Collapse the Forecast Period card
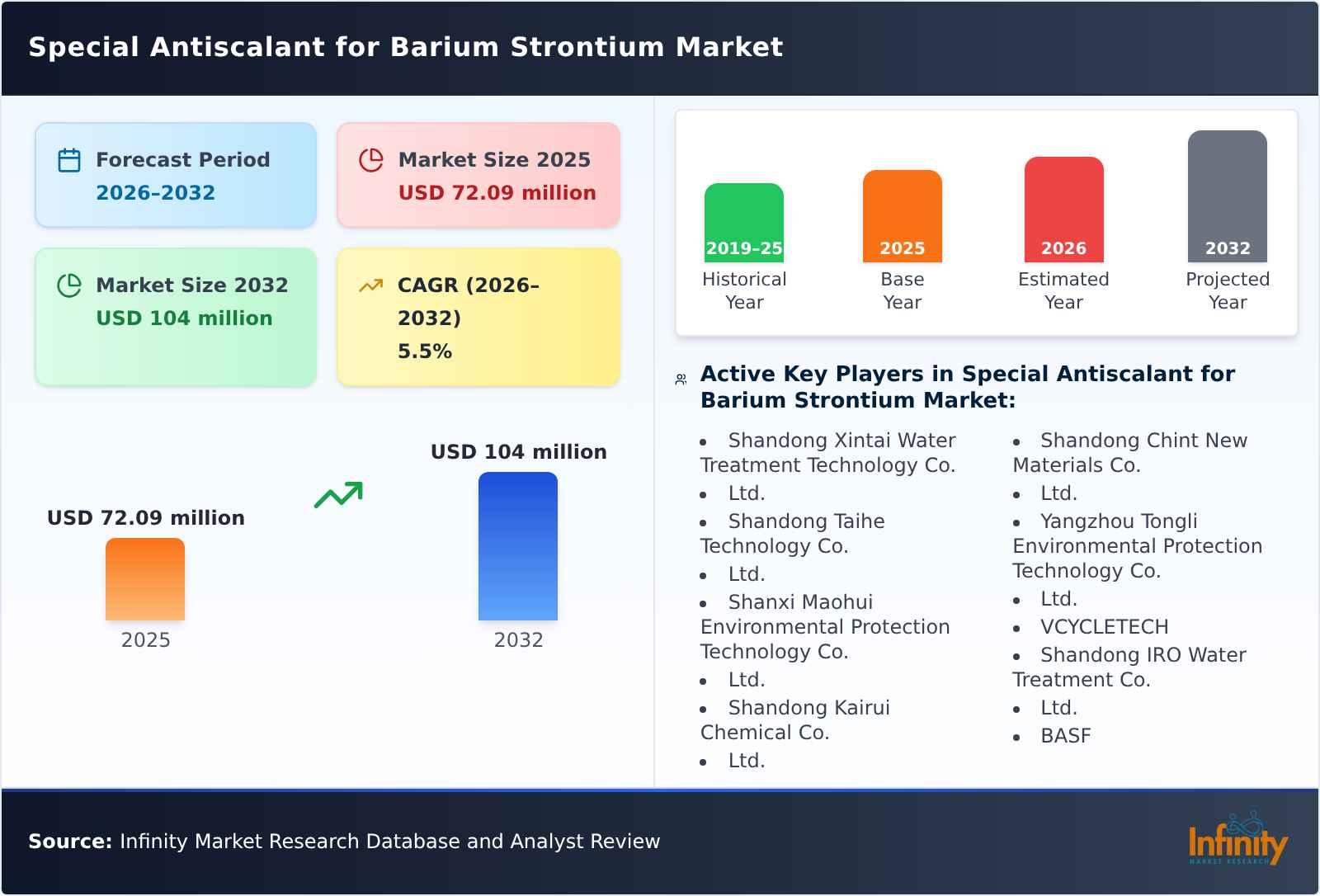The image size is (1320, 896). pyautogui.click(x=175, y=173)
